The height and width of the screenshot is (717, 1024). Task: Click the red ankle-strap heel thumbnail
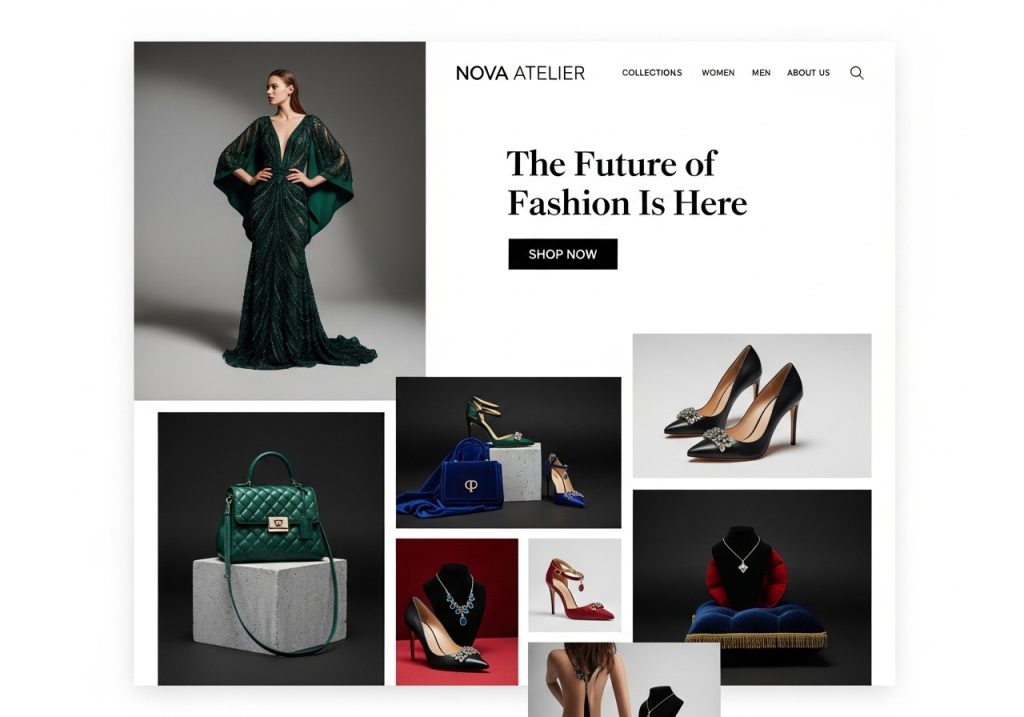575,585
